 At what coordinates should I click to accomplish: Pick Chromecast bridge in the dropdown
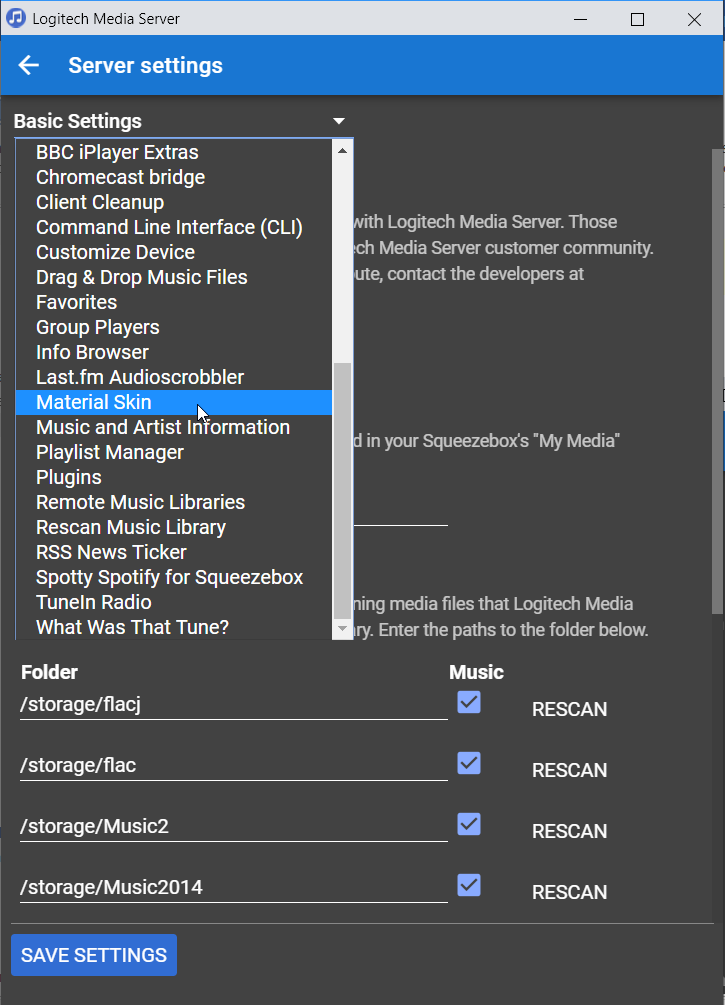120,177
